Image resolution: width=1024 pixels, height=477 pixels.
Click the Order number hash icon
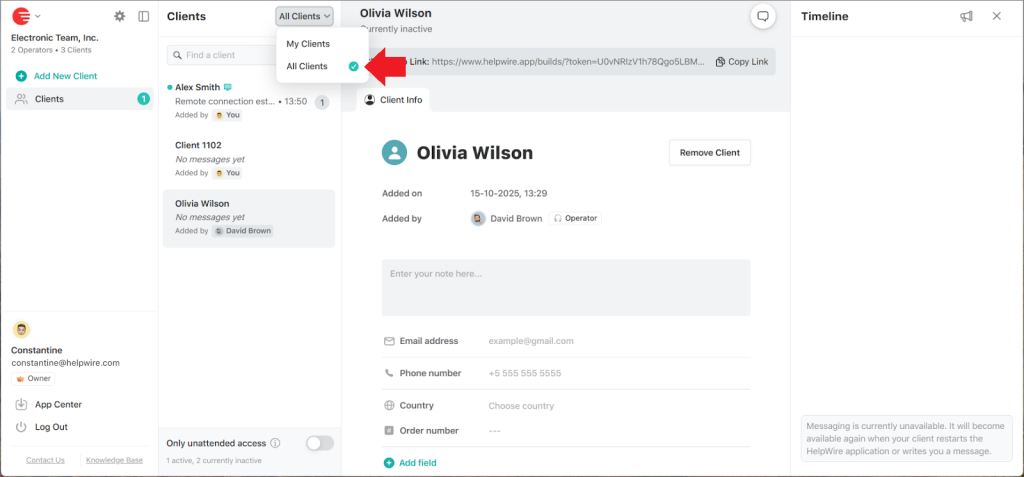(389, 431)
